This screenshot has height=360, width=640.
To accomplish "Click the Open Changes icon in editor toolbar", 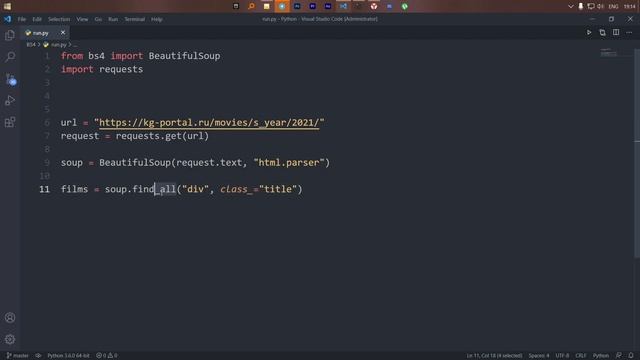I will [x=602, y=32].
